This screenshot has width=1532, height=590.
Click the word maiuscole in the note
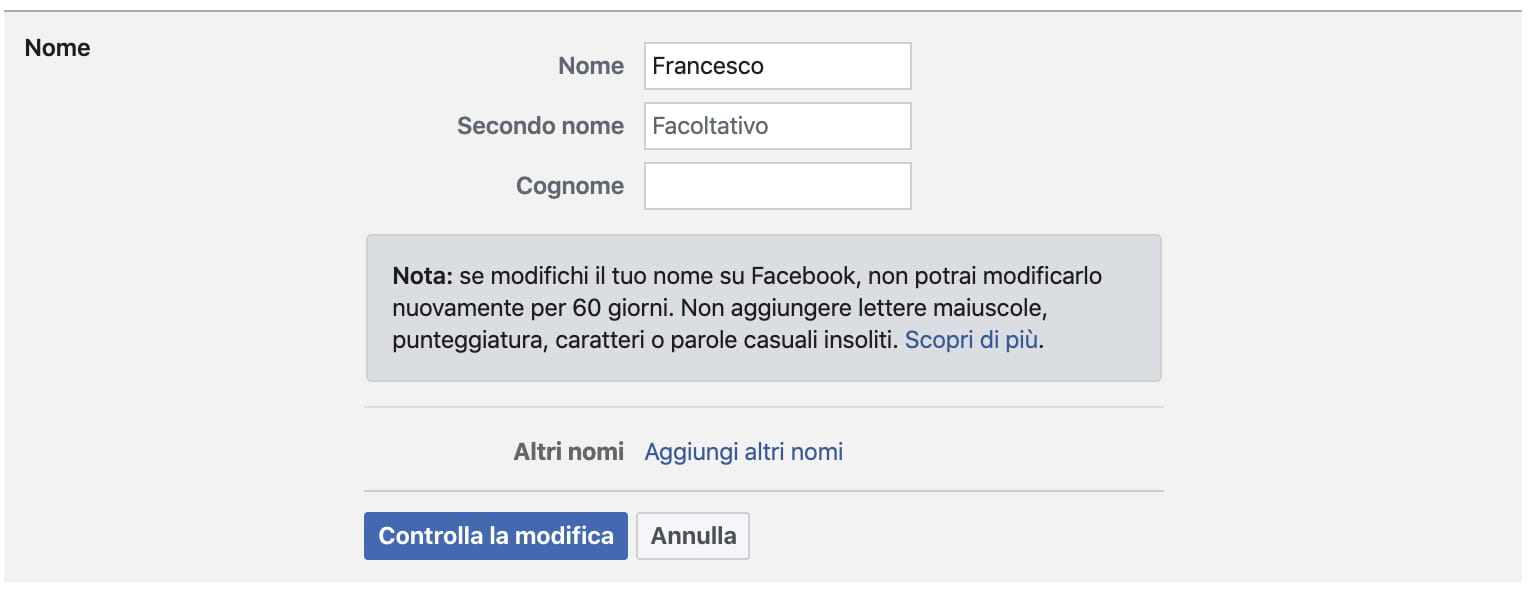[x=991, y=307]
